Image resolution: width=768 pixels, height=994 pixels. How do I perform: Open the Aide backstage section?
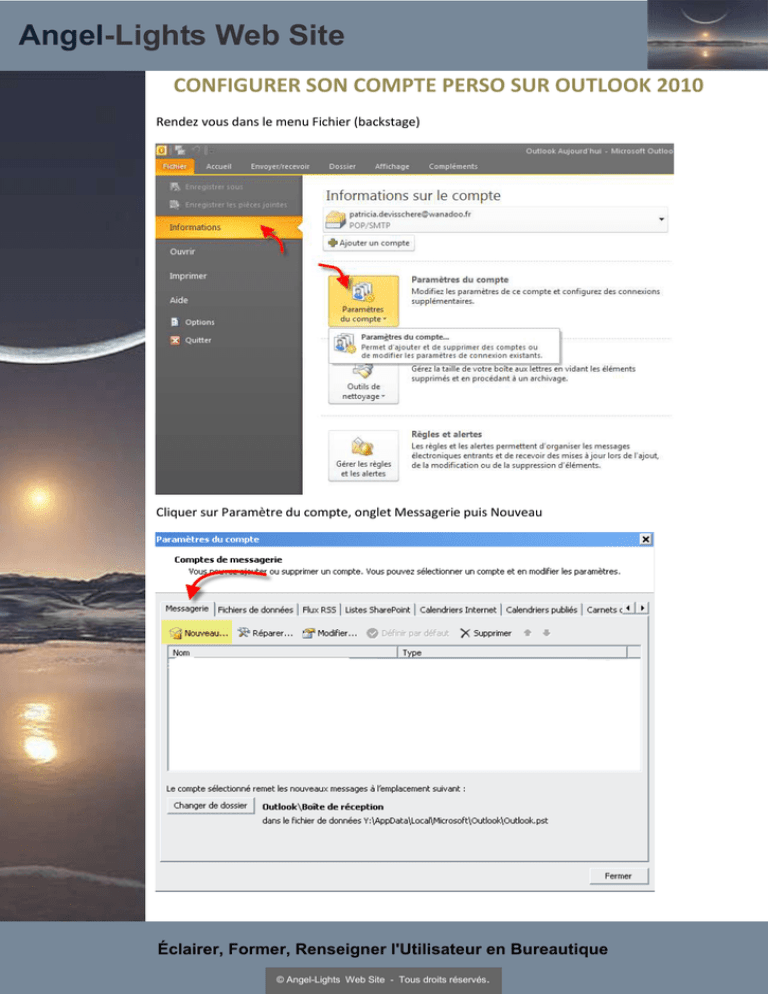(179, 300)
